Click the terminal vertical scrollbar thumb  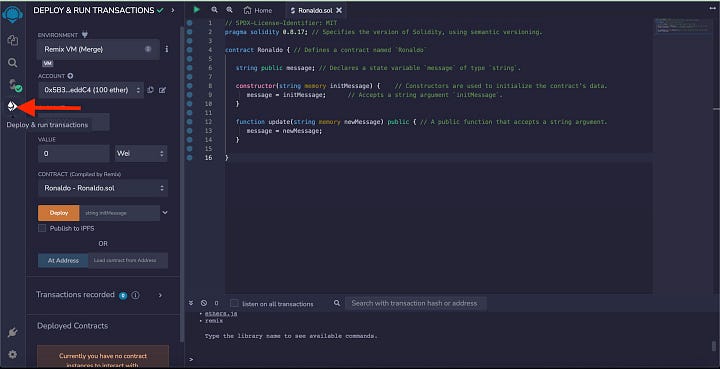pos(714,346)
